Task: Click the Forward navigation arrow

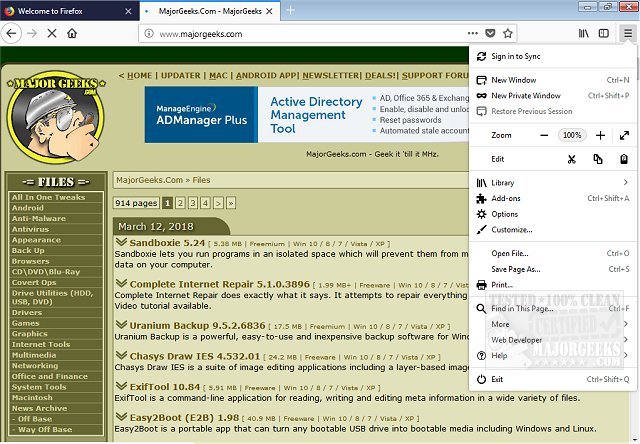Action: point(32,33)
